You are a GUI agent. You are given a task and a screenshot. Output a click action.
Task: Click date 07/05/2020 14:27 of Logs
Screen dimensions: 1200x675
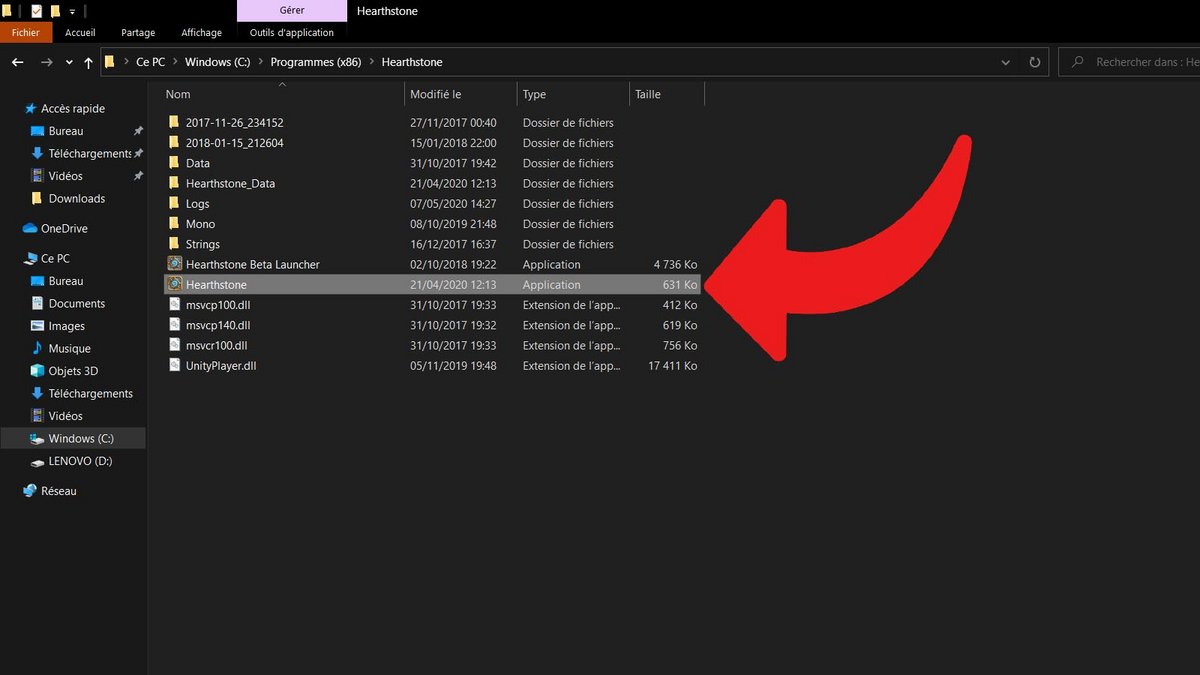[x=453, y=204]
